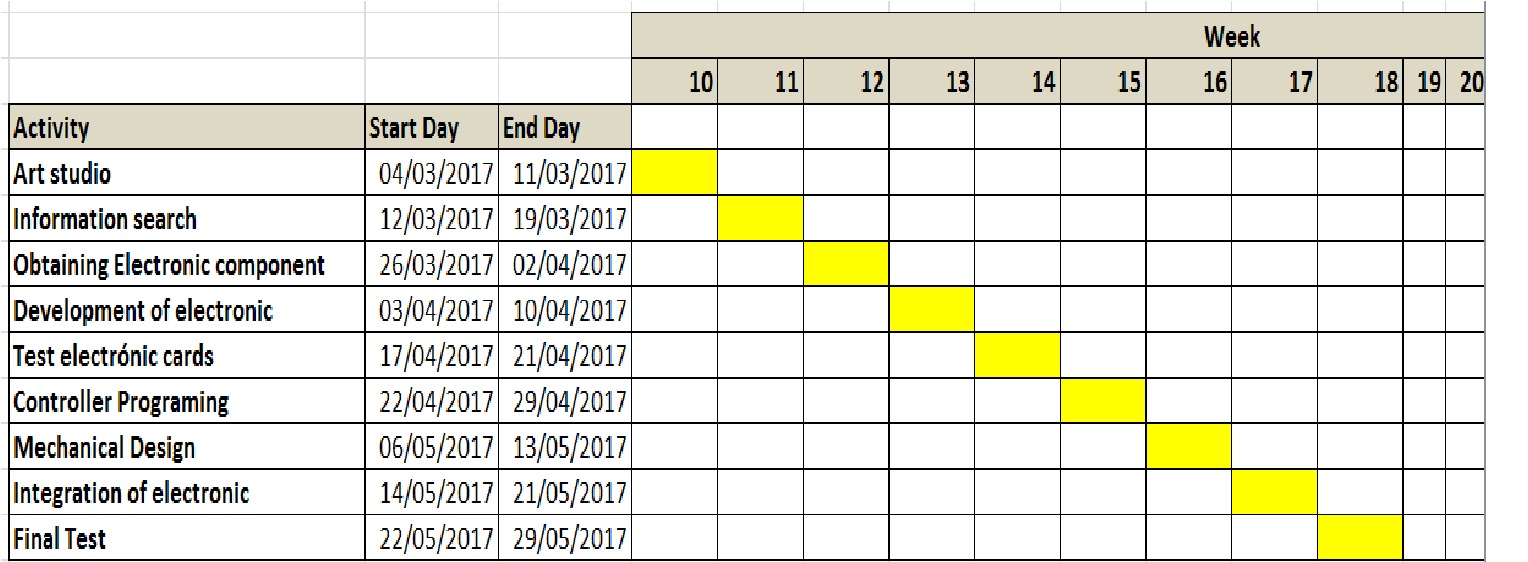This screenshot has width=1528, height=562.
Task: Select the Obtaining Electronic component cell
Action: pos(187,265)
